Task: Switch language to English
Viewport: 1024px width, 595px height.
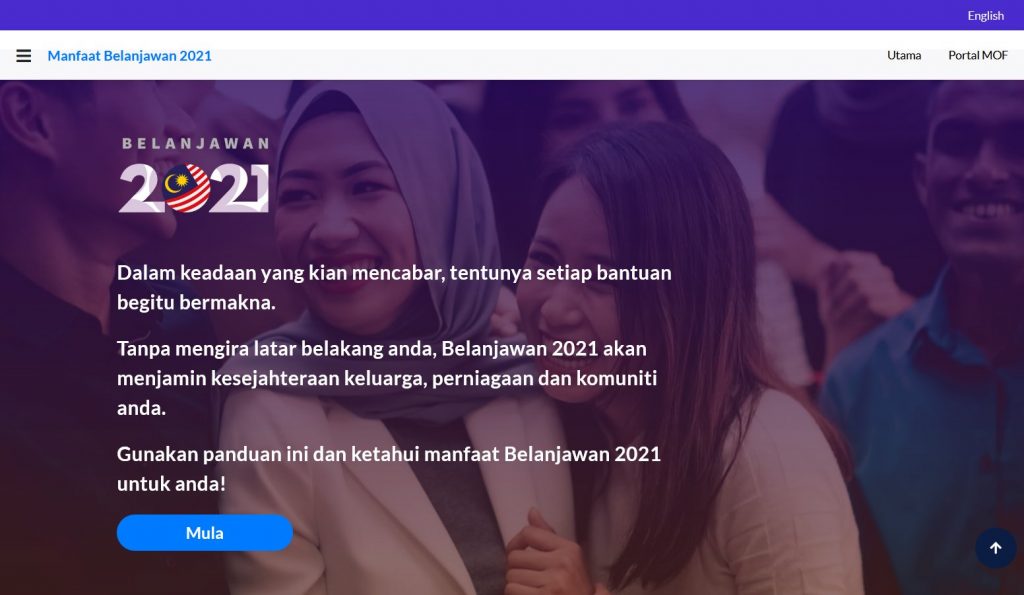Action: (985, 16)
